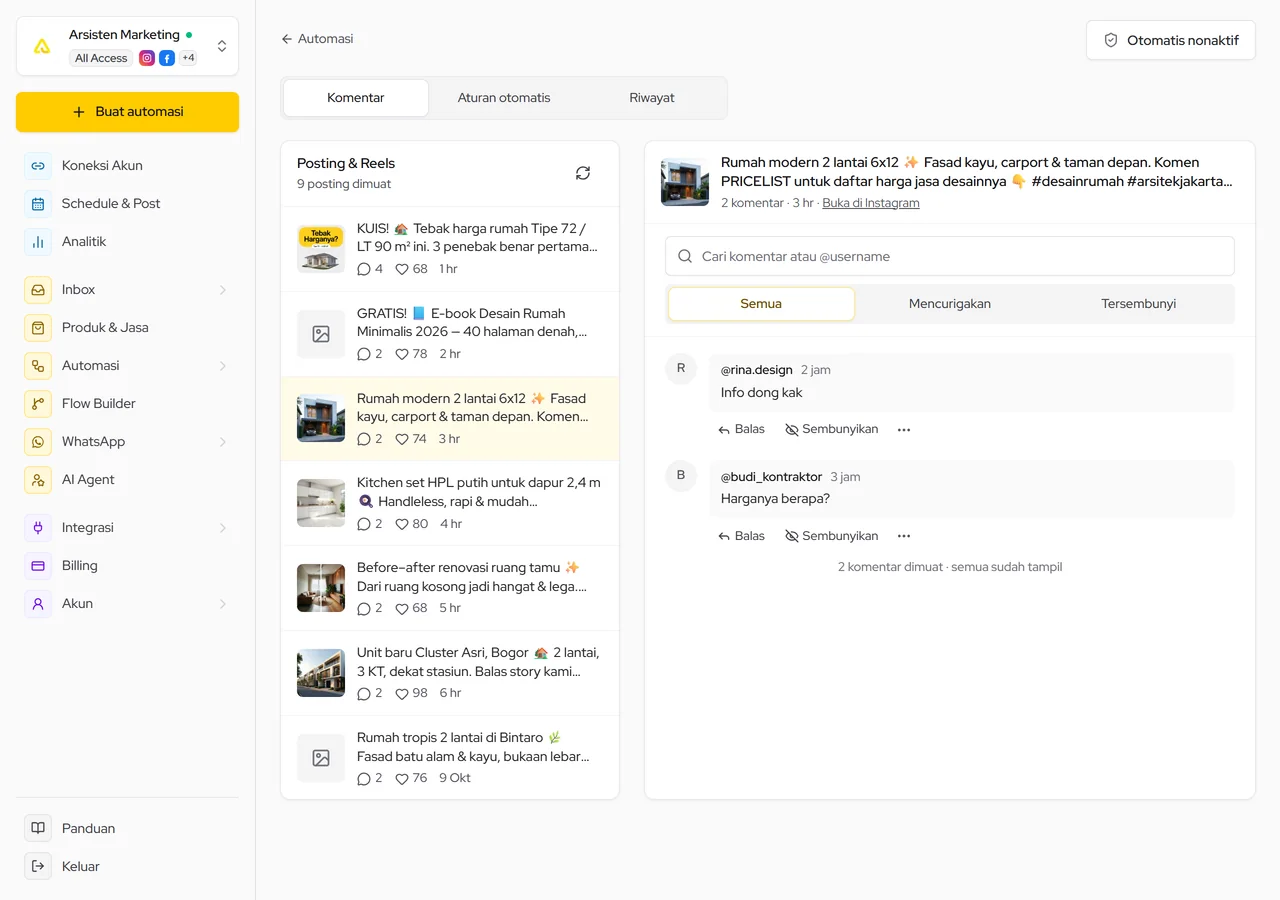Hide the @rina.design comment
This screenshot has width=1280, height=900.
pyautogui.click(x=832, y=429)
